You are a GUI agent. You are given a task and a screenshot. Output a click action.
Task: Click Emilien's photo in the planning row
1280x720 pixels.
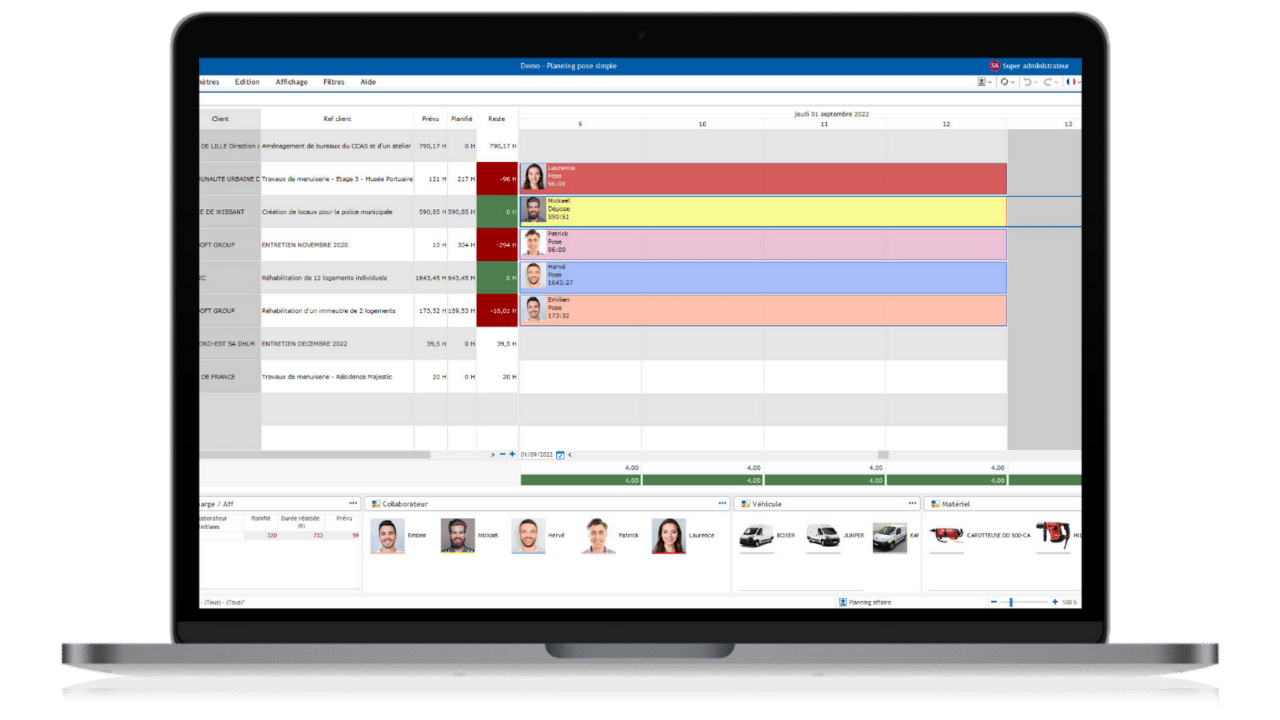(x=534, y=310)
